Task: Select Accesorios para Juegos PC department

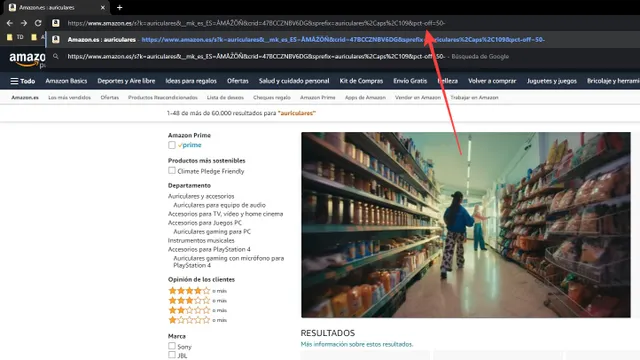Action: pyautogui.click(x=204, y=223)
